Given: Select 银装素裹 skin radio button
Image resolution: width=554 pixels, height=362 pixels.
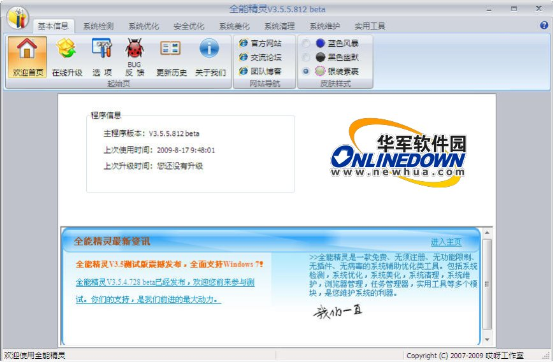Looking at the screenshot, I should pyautogui.click(x=306, y=71).
